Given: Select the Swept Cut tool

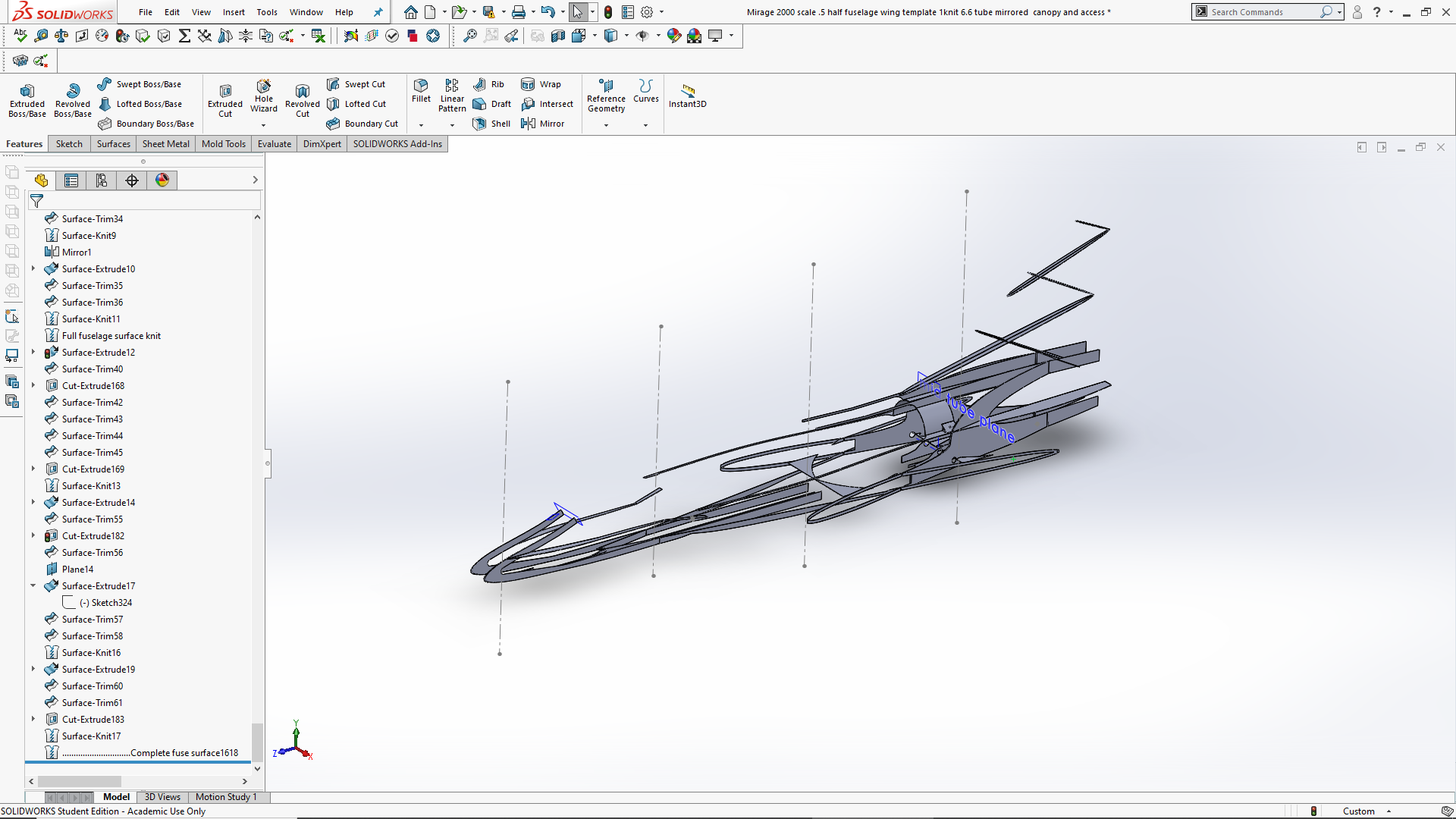Looking at the screenshot, I should click(x=356, y=84).
